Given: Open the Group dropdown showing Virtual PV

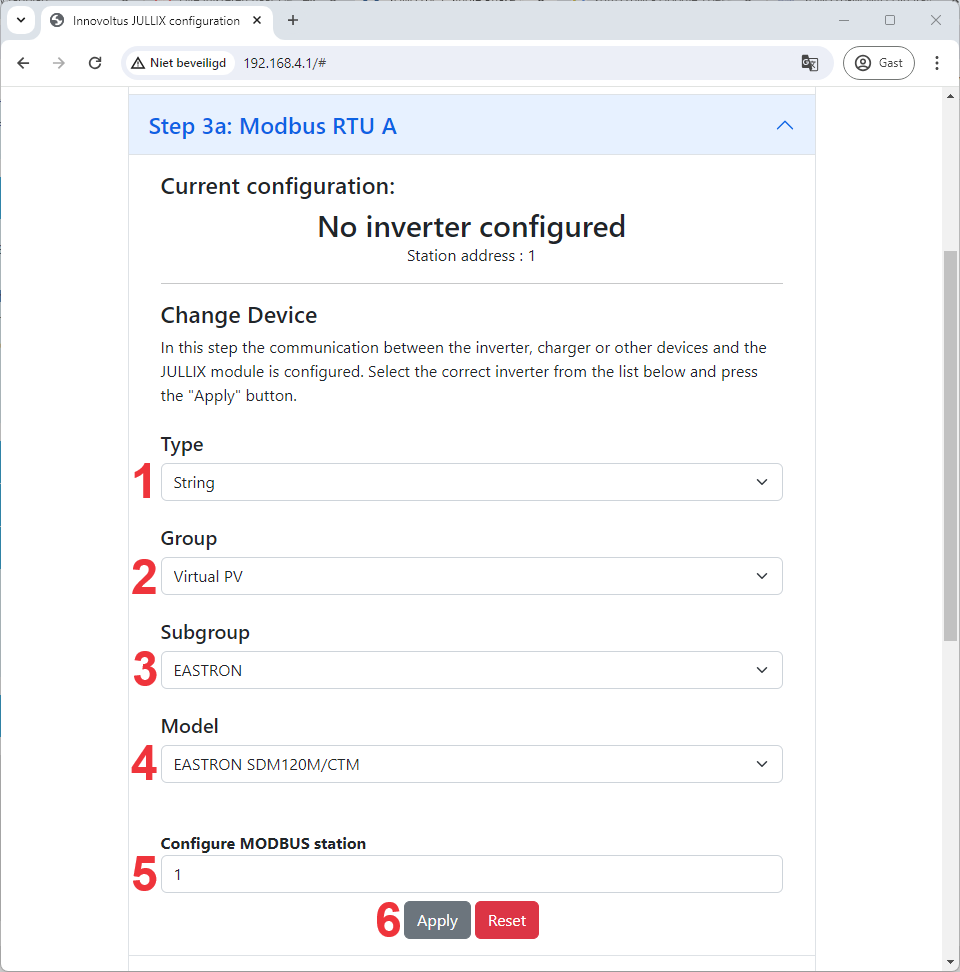Looking at the screenshot, I should tap(471, 576).
